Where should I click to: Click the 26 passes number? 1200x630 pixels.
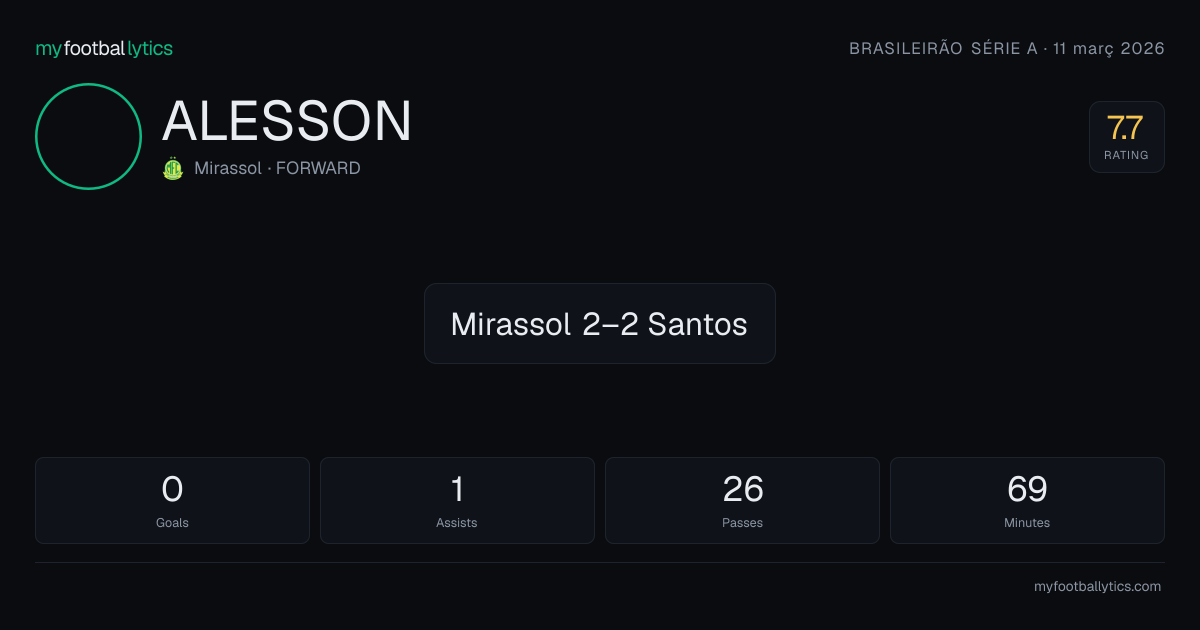[x=742, y=490]
